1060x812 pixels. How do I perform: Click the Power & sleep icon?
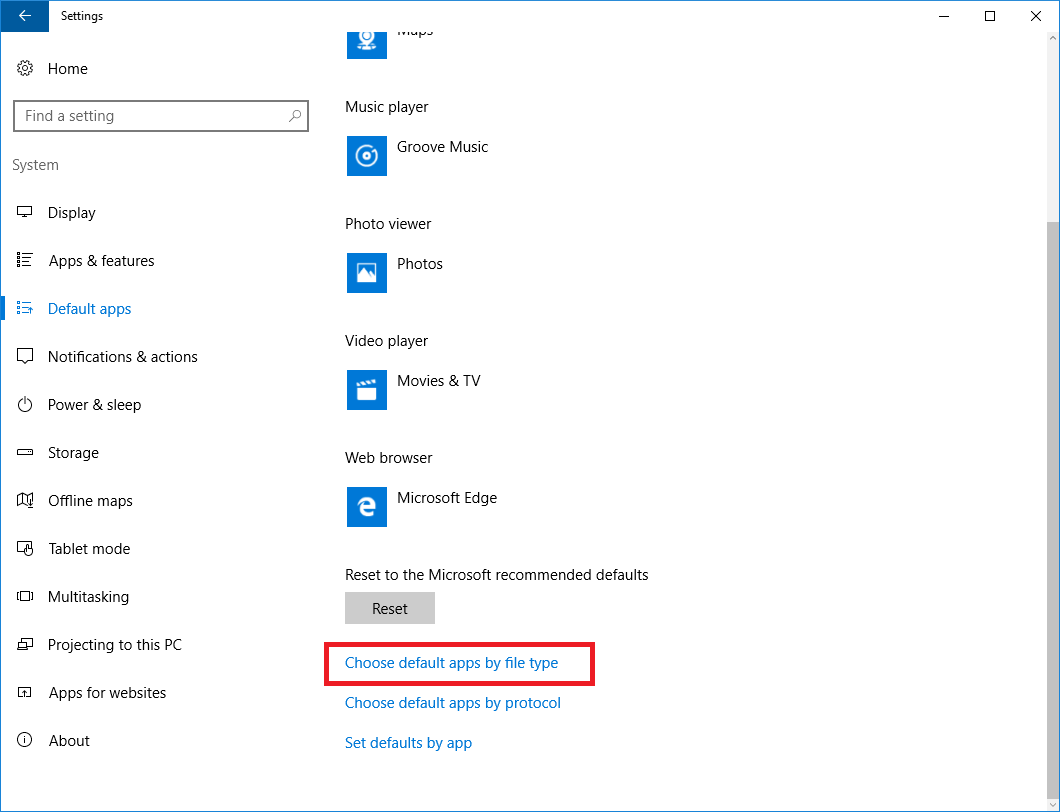coord(25,404)
